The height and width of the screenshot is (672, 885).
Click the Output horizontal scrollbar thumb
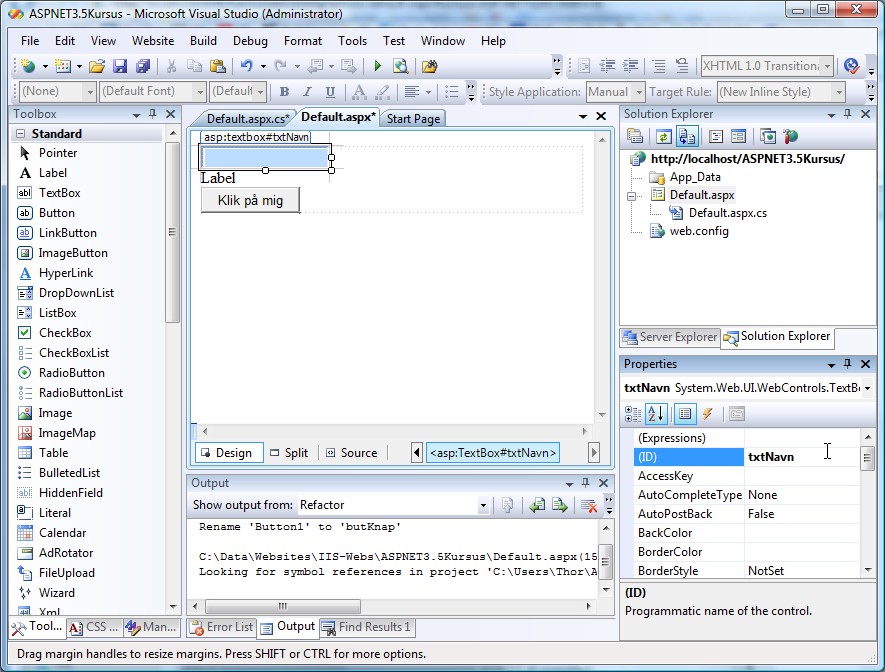283,607
